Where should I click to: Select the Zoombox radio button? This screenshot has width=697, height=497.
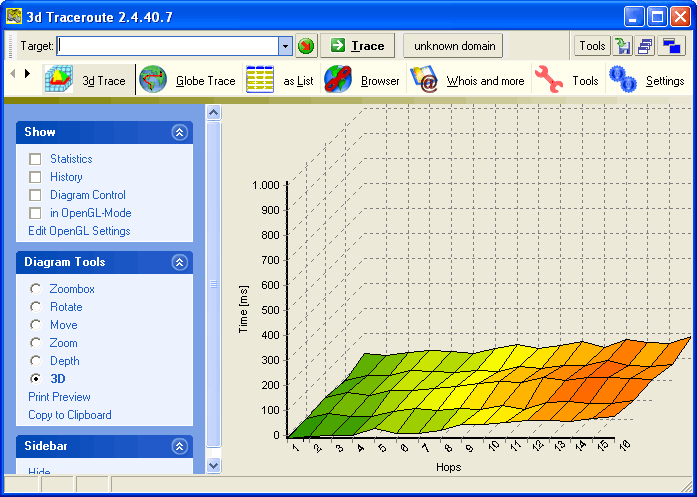pyautogui.click(x=36, y=289)
